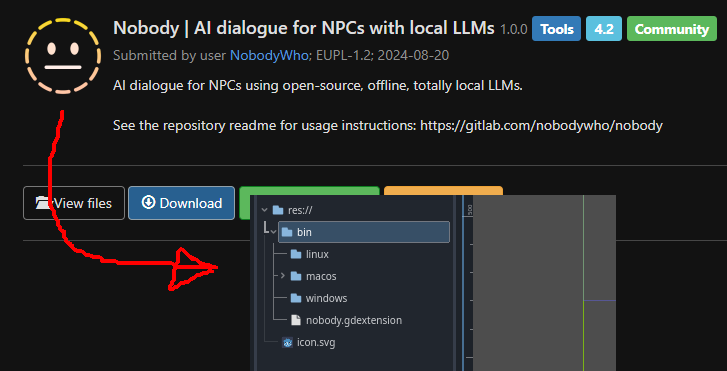Click the 1.0.0 version number text
The image size is (727, 371).
click(514, 30)
